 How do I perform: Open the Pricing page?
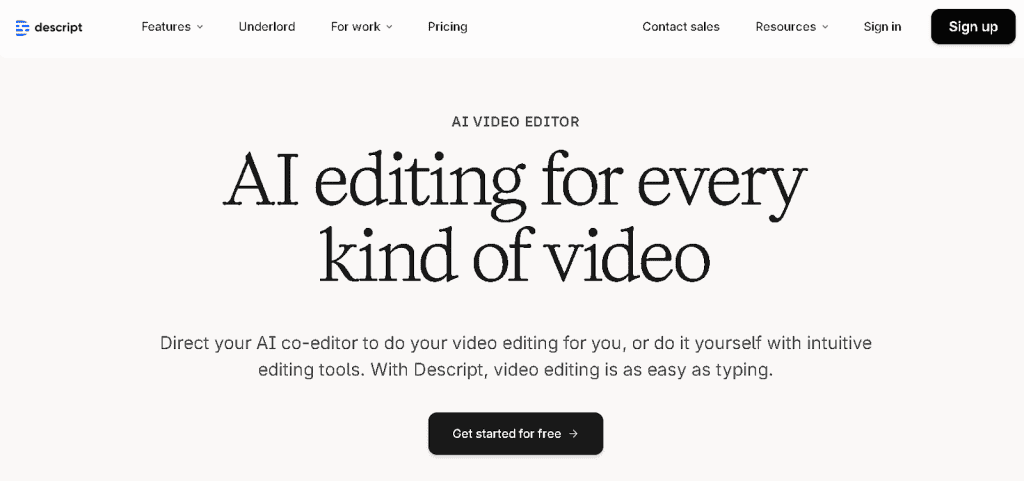pos(447,27)
